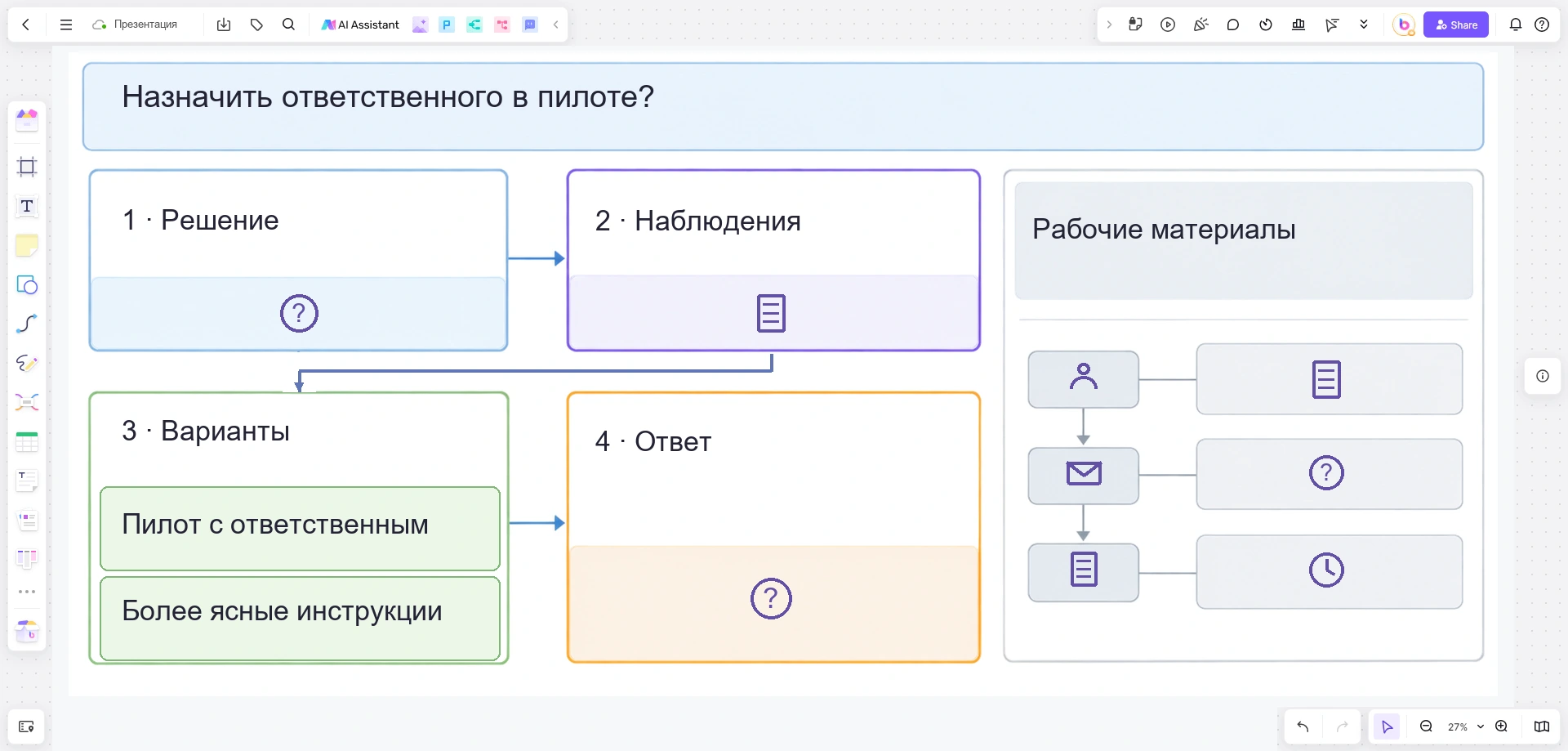
Task: Open more tools ellipsis in sidebar
Action: tap(27, 592)
